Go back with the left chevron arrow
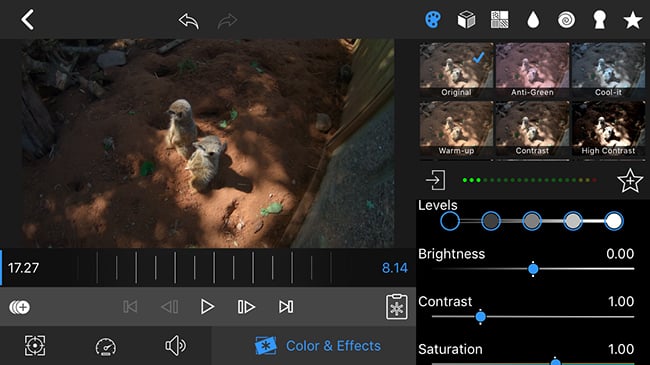This screenshot has height=365, width=650. tap(27, 19)
